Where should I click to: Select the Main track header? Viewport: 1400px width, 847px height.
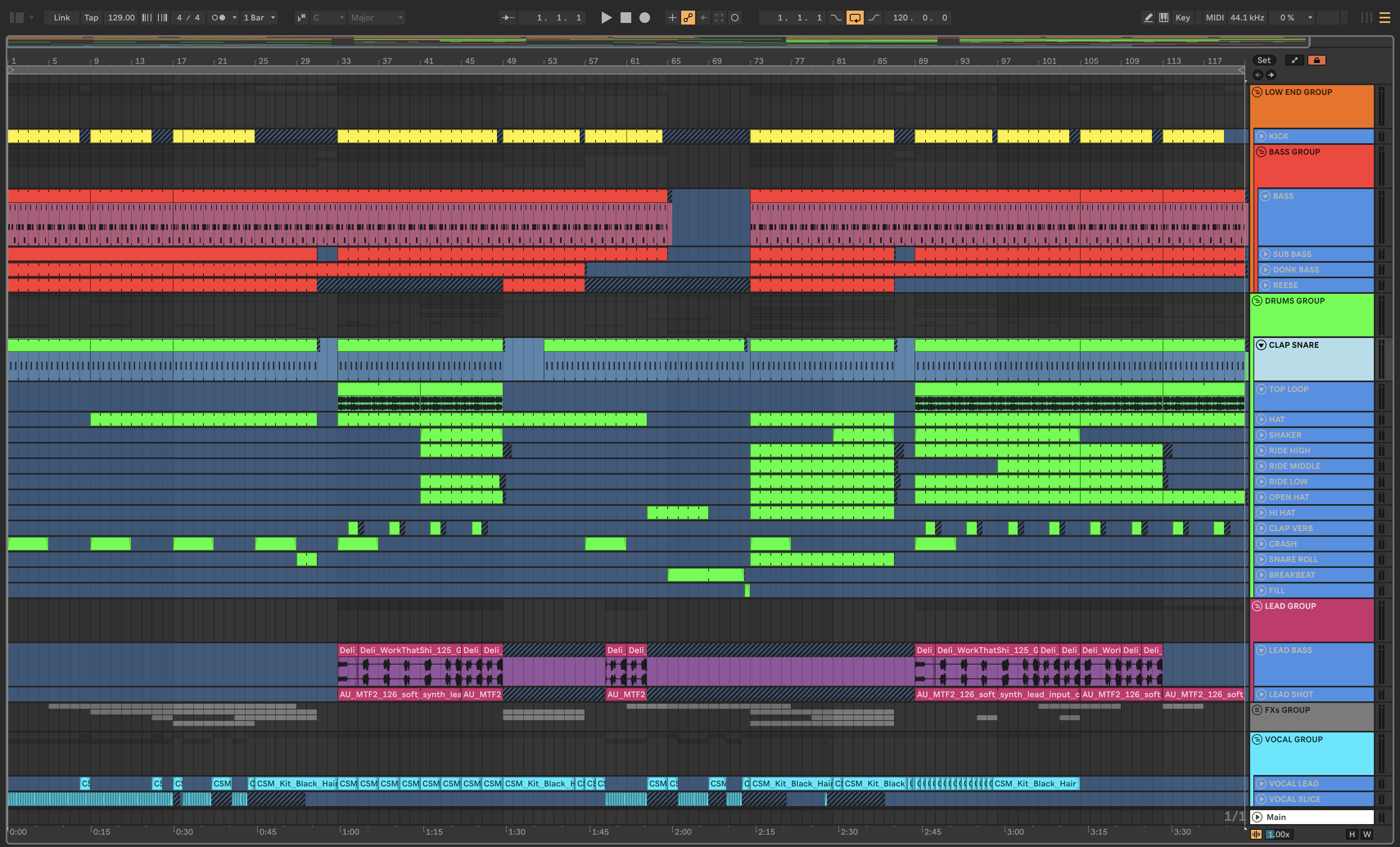tap(1312, 817)
